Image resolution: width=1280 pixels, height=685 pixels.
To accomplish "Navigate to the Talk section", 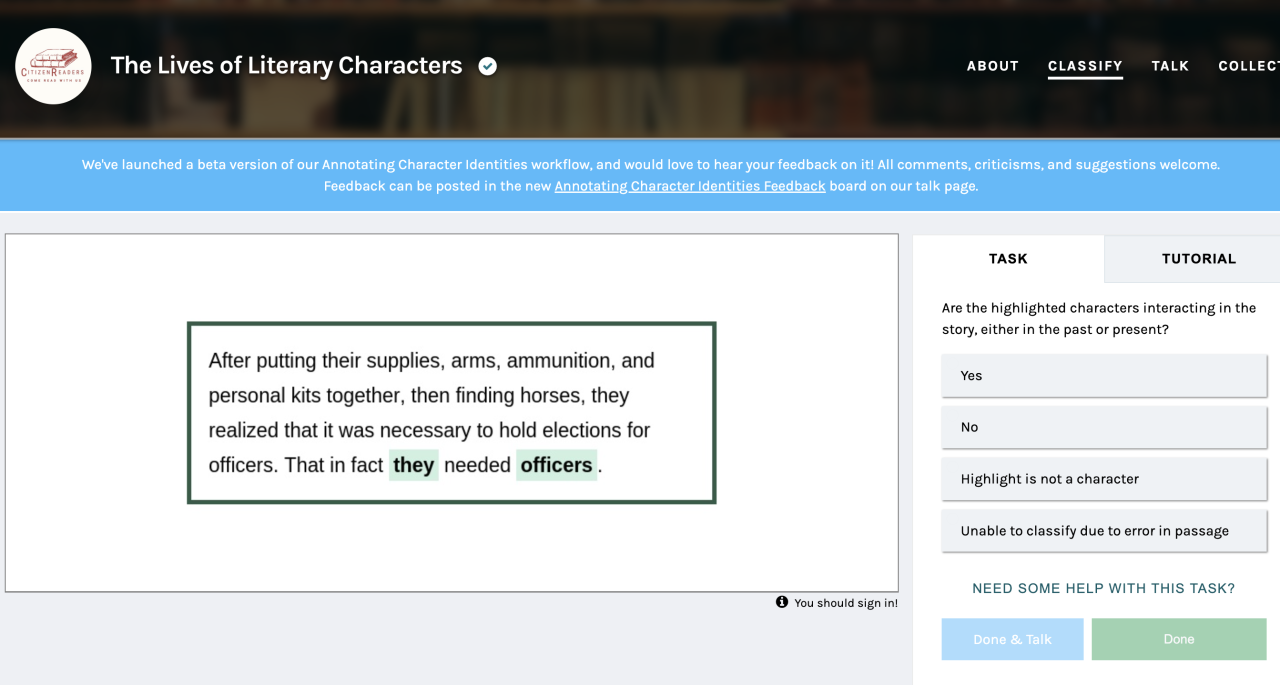I will click(1170, 66).
